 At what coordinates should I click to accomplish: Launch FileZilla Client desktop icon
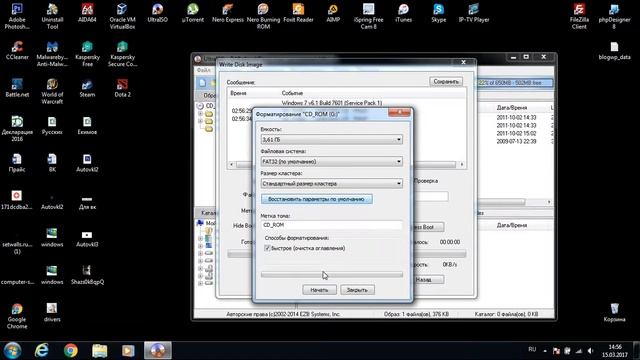(579, 16)
